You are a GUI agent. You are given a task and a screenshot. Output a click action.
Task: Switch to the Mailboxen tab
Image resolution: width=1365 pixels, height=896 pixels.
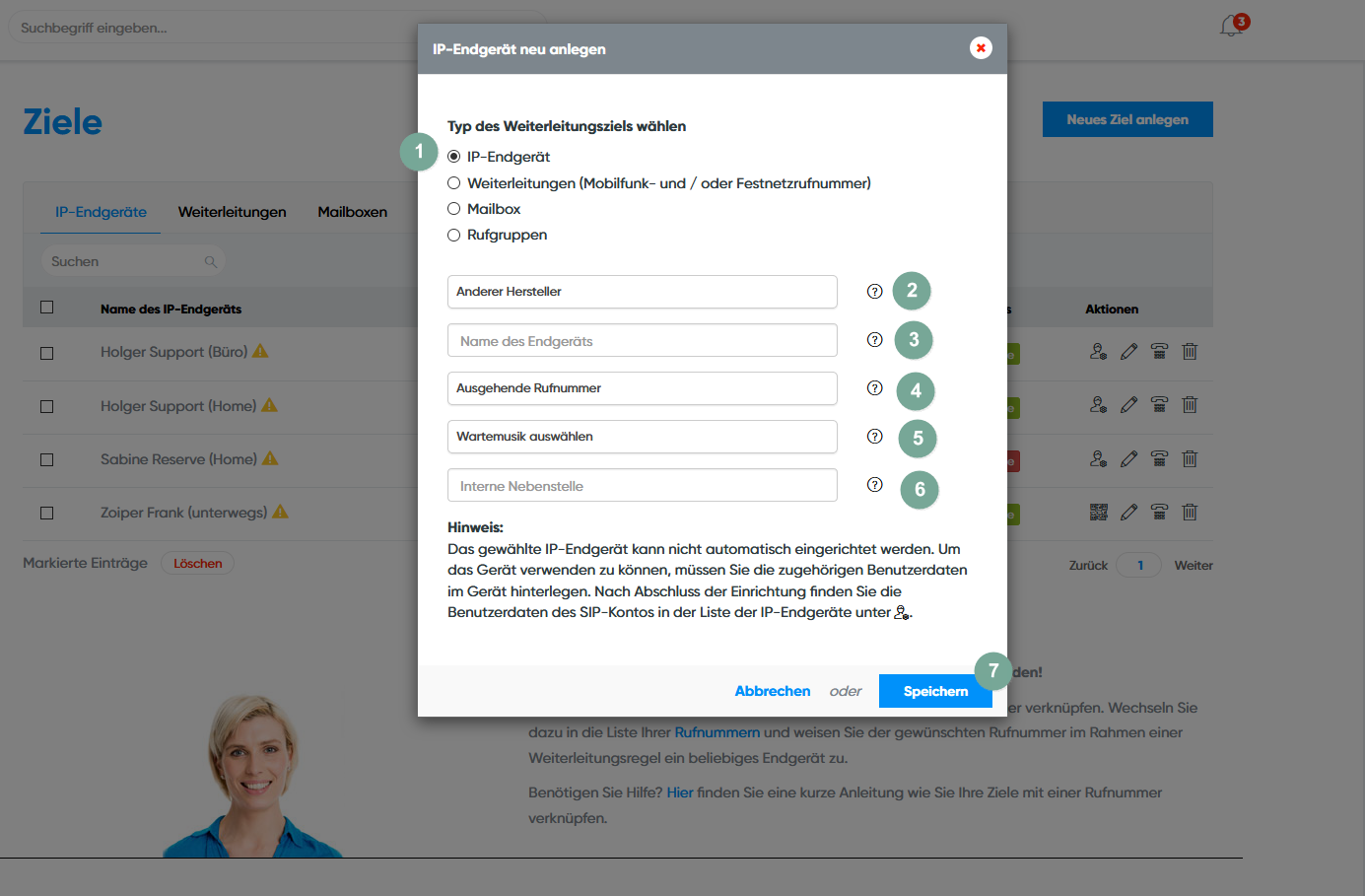pyautogui.click(x=352, y=212)
